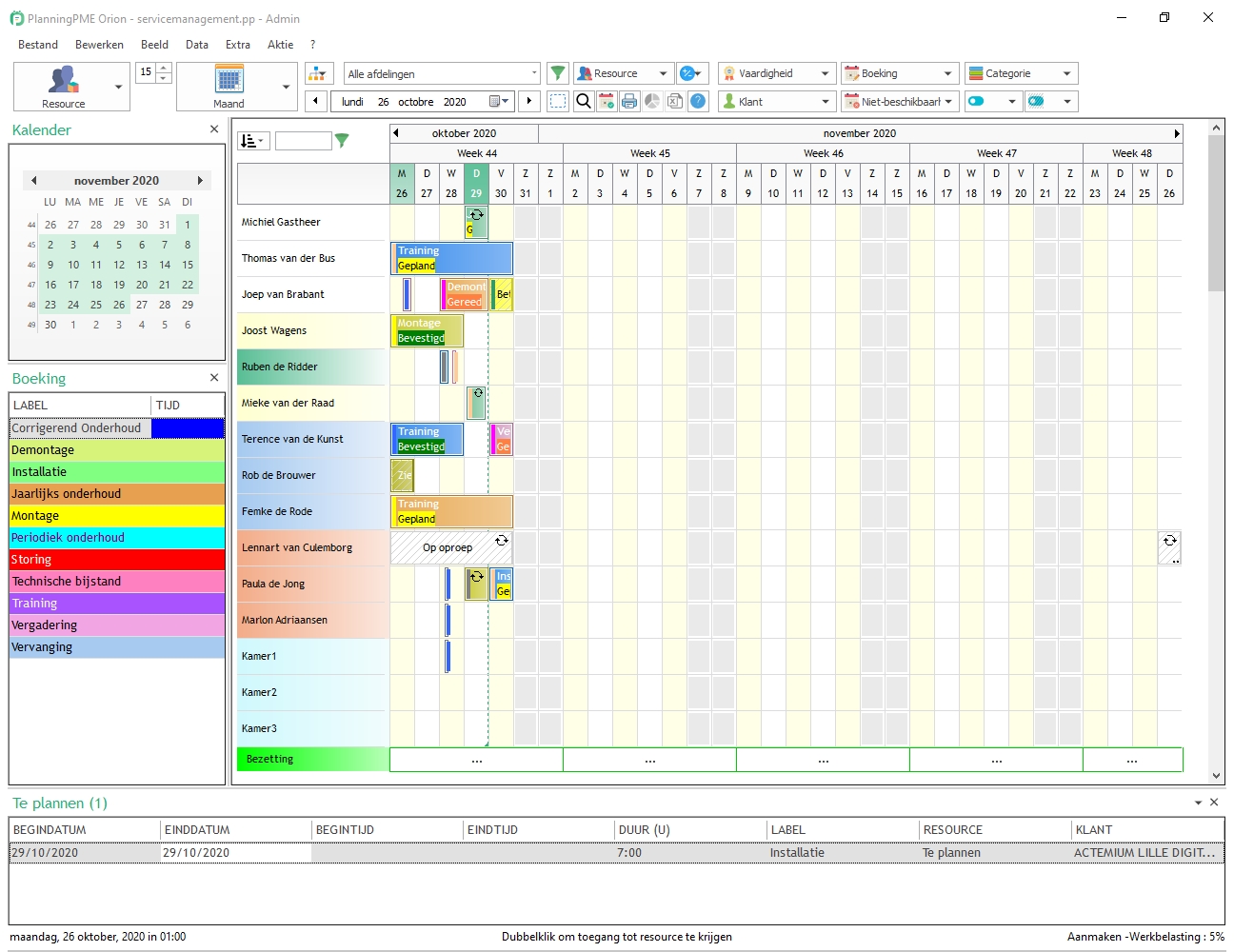1234x952 pixels.
Task: Click the sort resources icon above list
Action: pyautogui.click(x=253, y=141)
